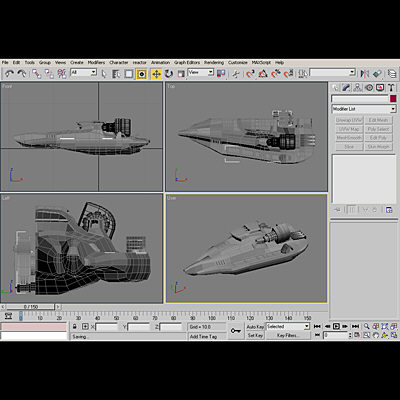Click the Edit Poly modifier button
The width and height of the screenshot is (400, 400).
tap(378, 138)
